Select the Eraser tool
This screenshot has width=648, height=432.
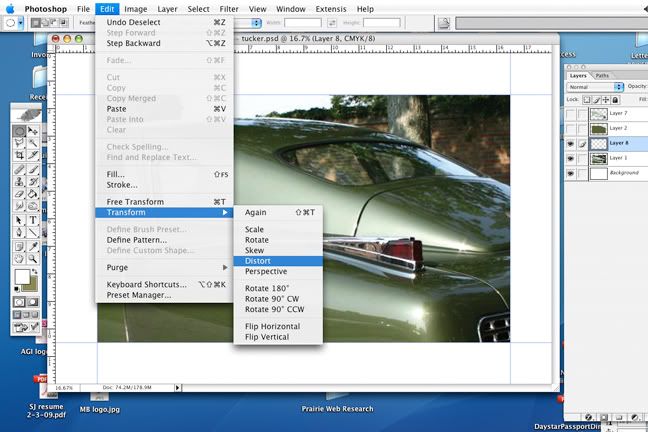pyautogui.click(x=19, y=193)
